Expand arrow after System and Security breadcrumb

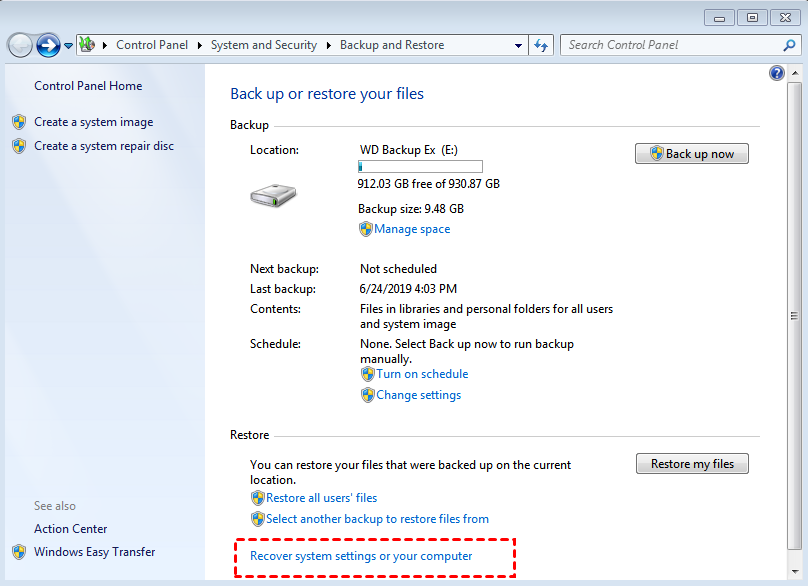(328, 45)
